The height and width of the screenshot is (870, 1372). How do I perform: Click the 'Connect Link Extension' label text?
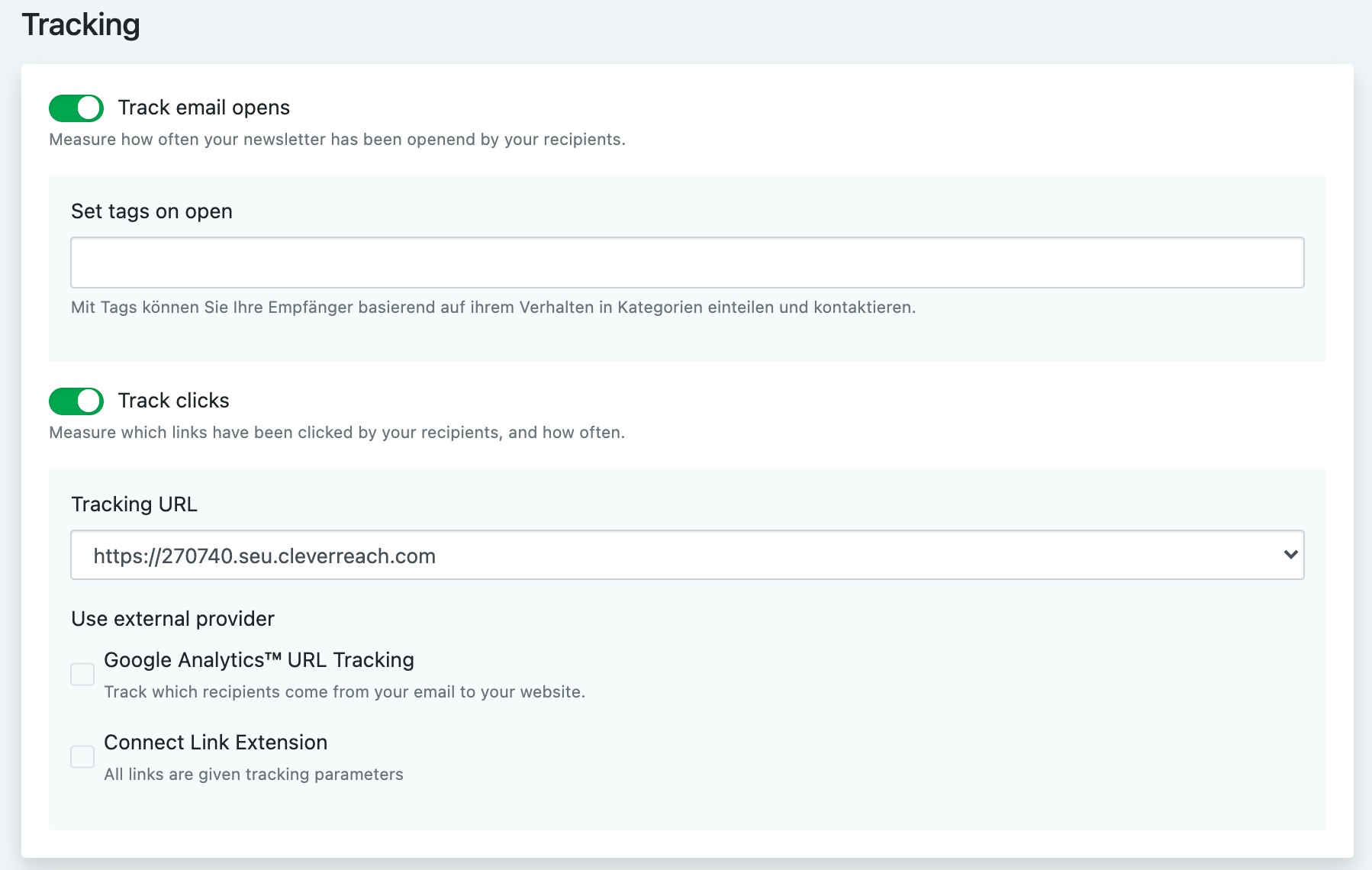(215, 743)
